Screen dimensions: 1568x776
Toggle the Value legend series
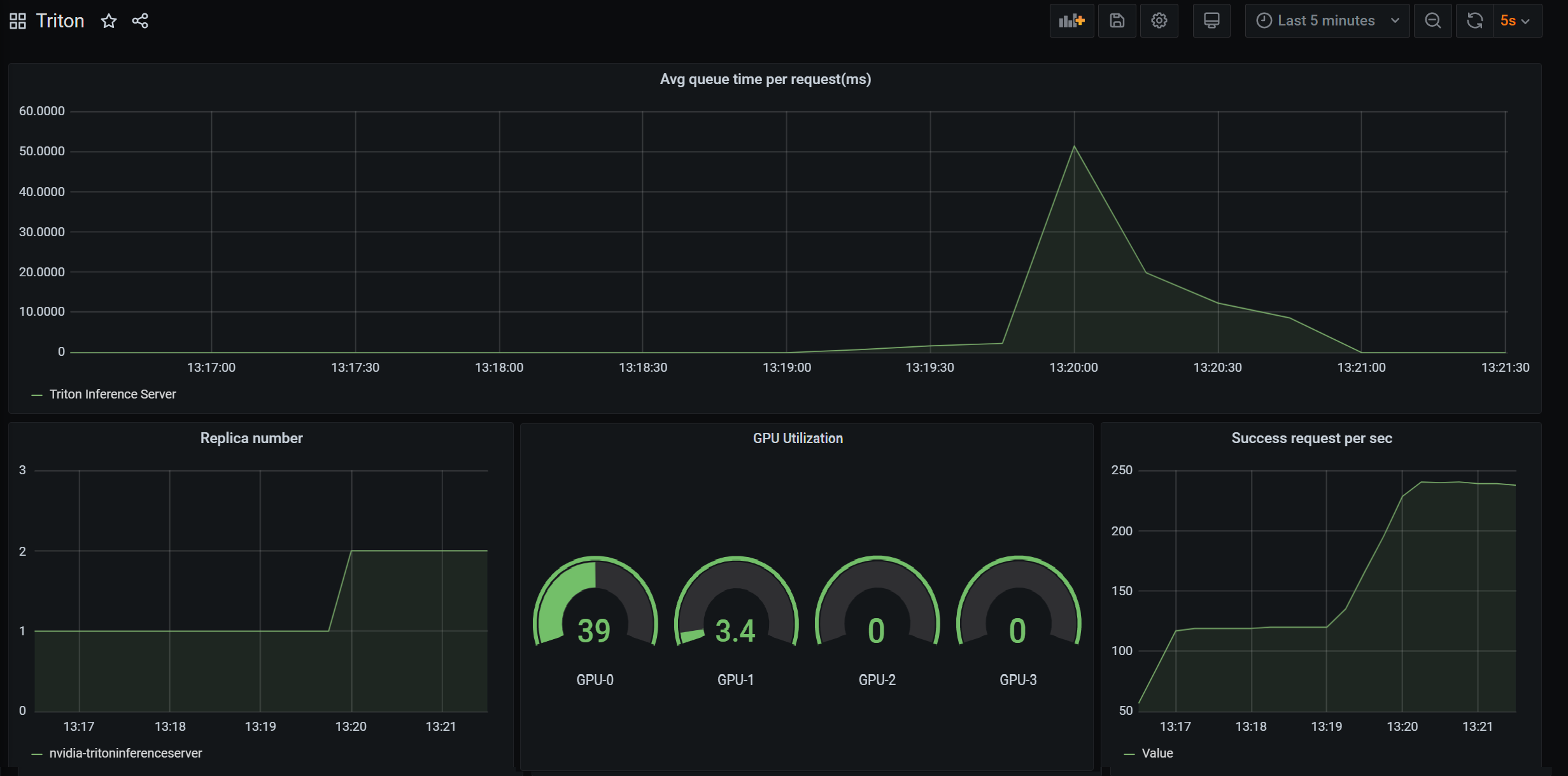[1157, 754]
